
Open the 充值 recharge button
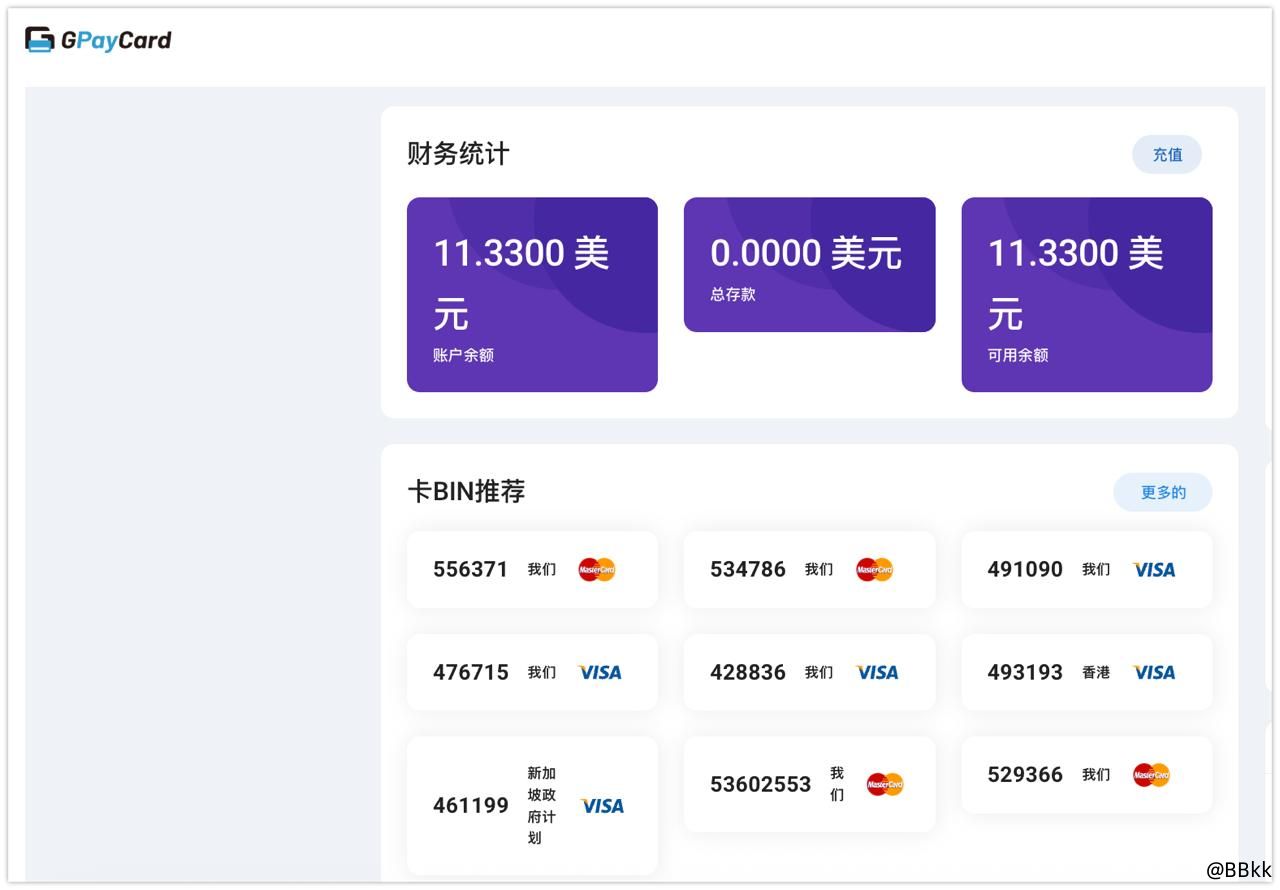pos(1167,155)
